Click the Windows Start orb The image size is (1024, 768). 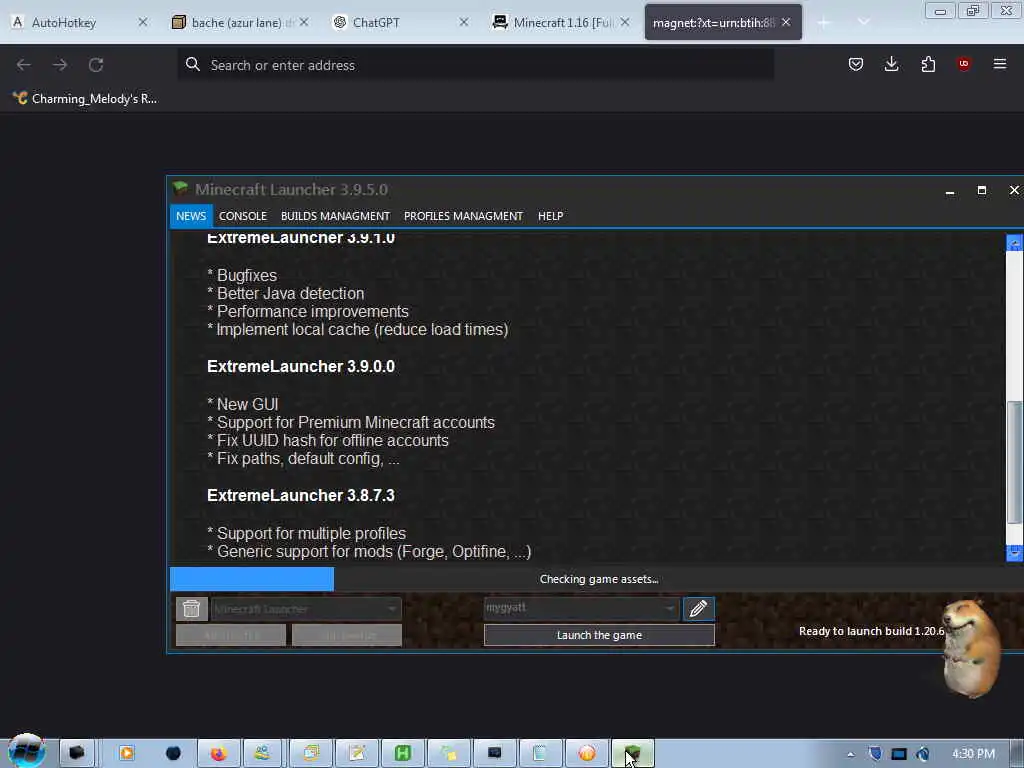pos(27,752)
